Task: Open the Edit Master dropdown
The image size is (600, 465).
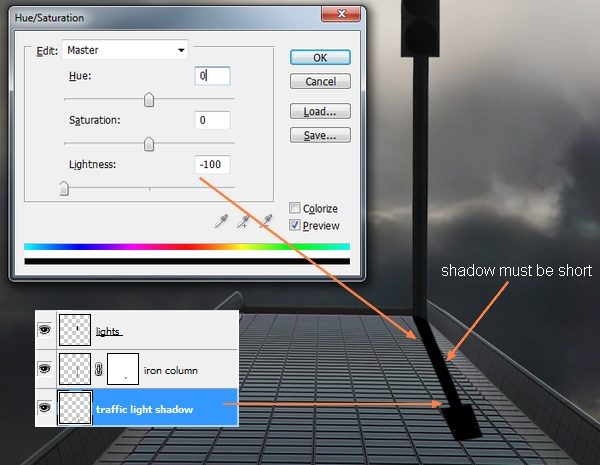Action: [125, 50]
